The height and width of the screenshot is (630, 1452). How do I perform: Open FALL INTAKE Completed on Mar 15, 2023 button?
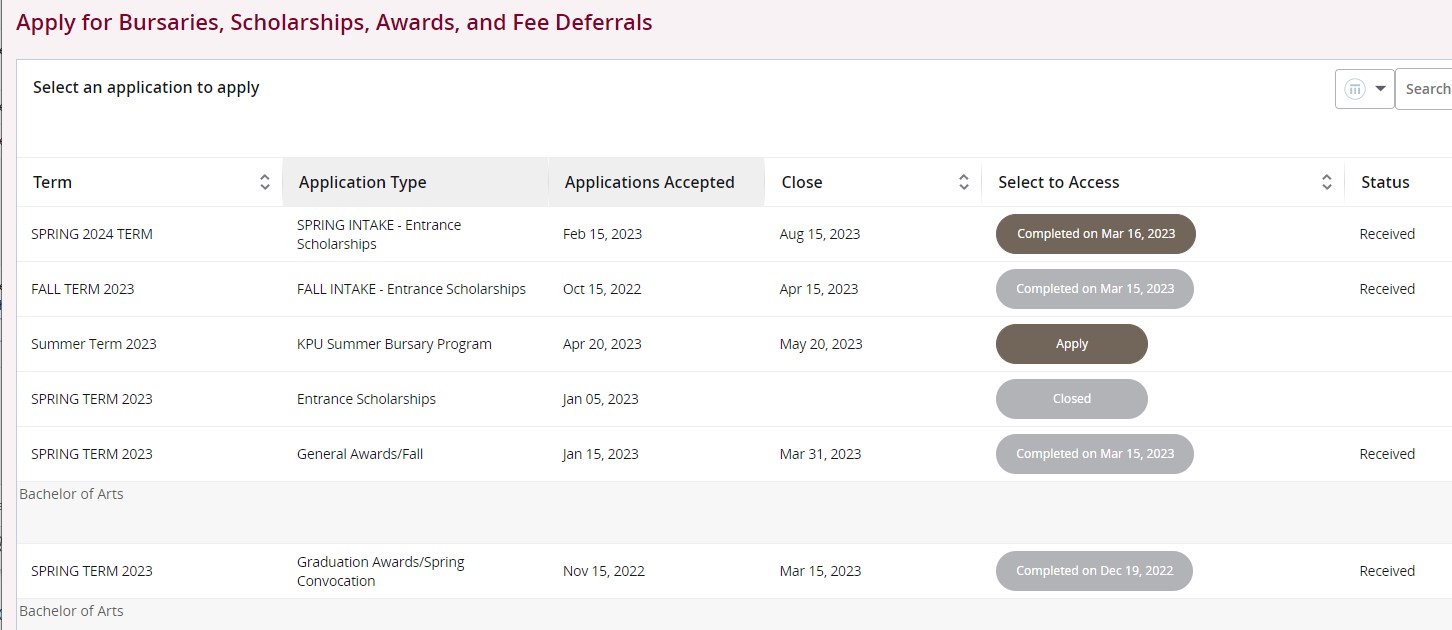(1094, 289)
